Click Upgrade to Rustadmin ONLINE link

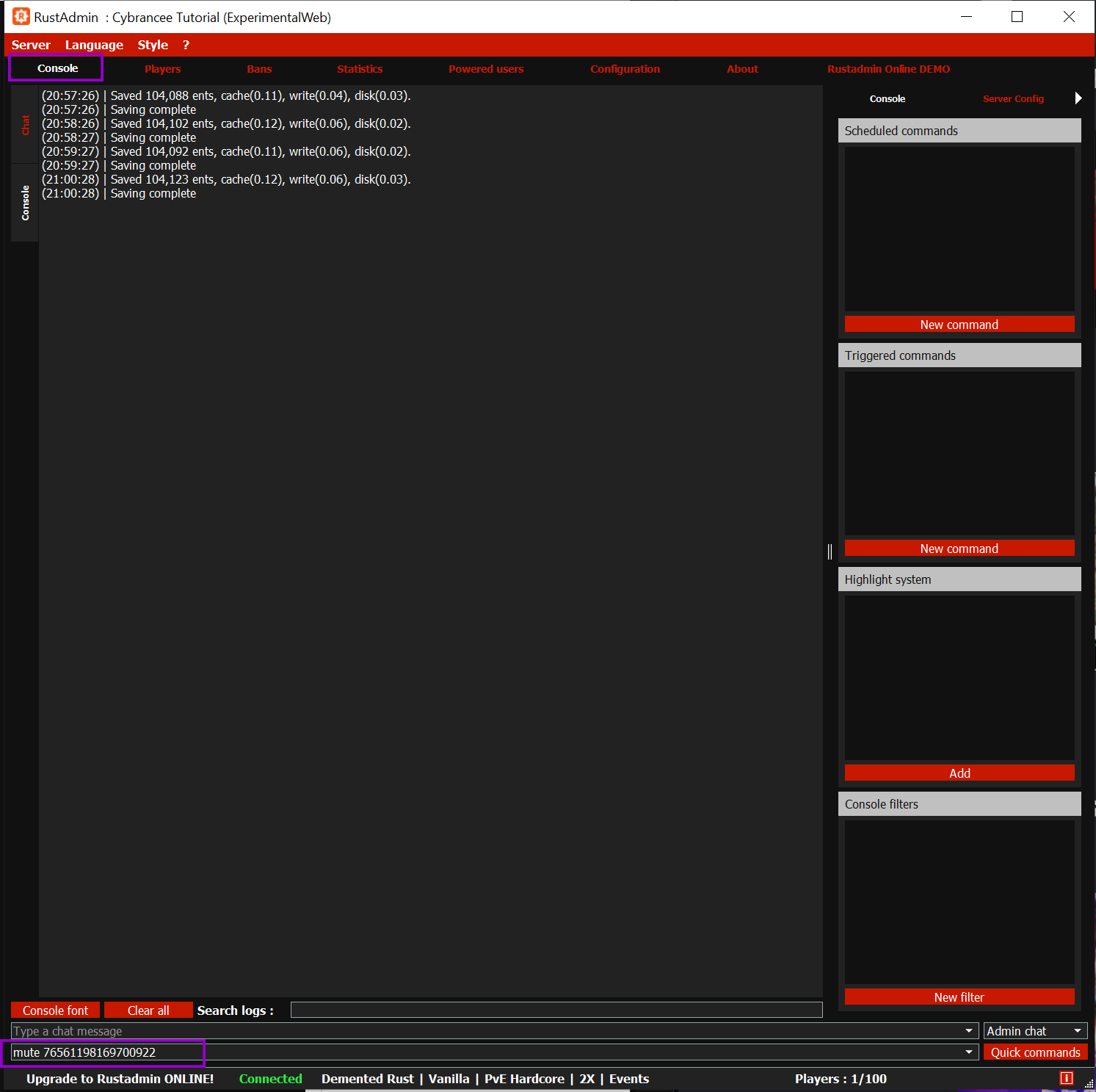[120, 1079]
